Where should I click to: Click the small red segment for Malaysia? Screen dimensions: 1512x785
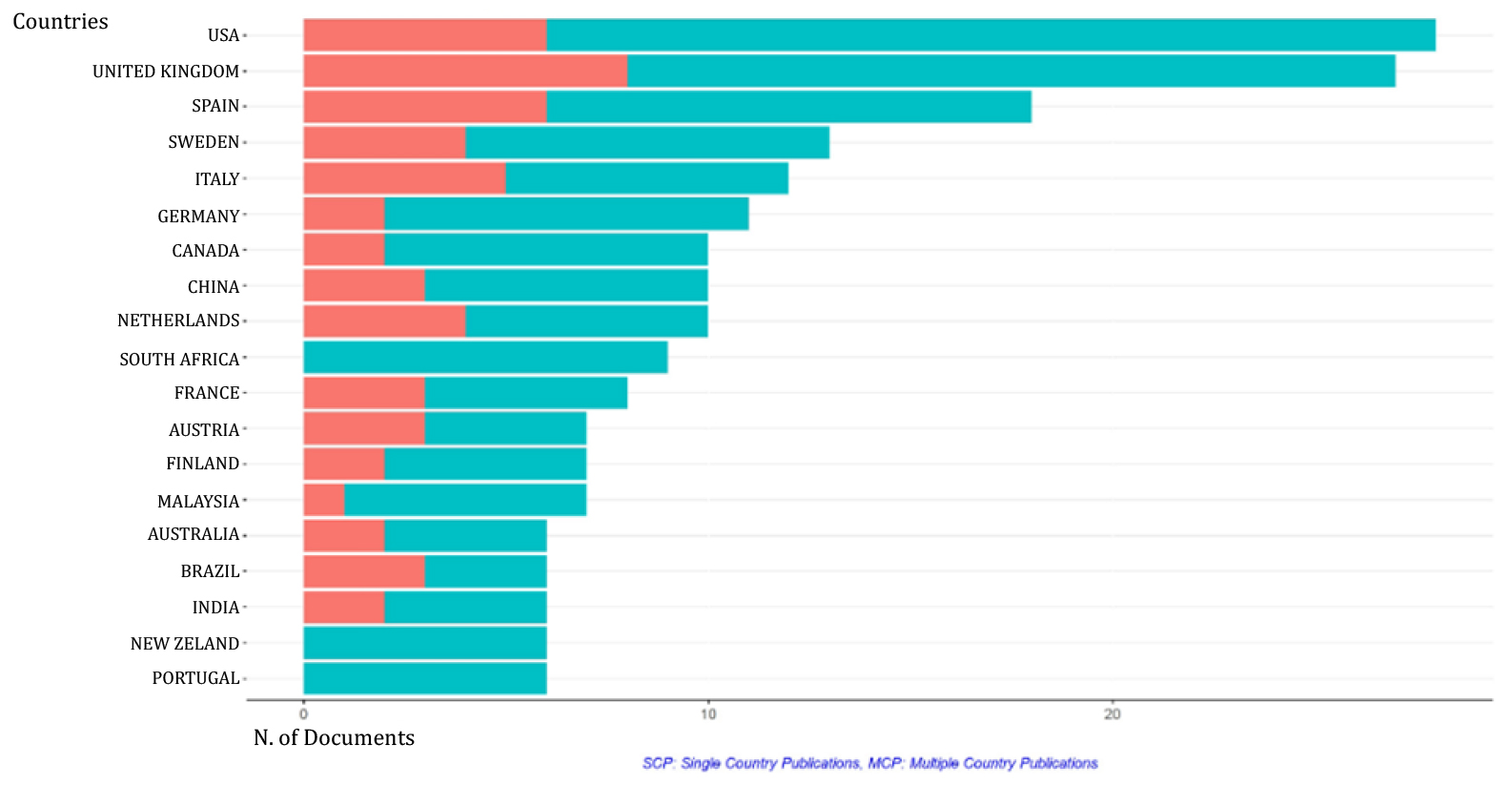[x=324, y=500]
